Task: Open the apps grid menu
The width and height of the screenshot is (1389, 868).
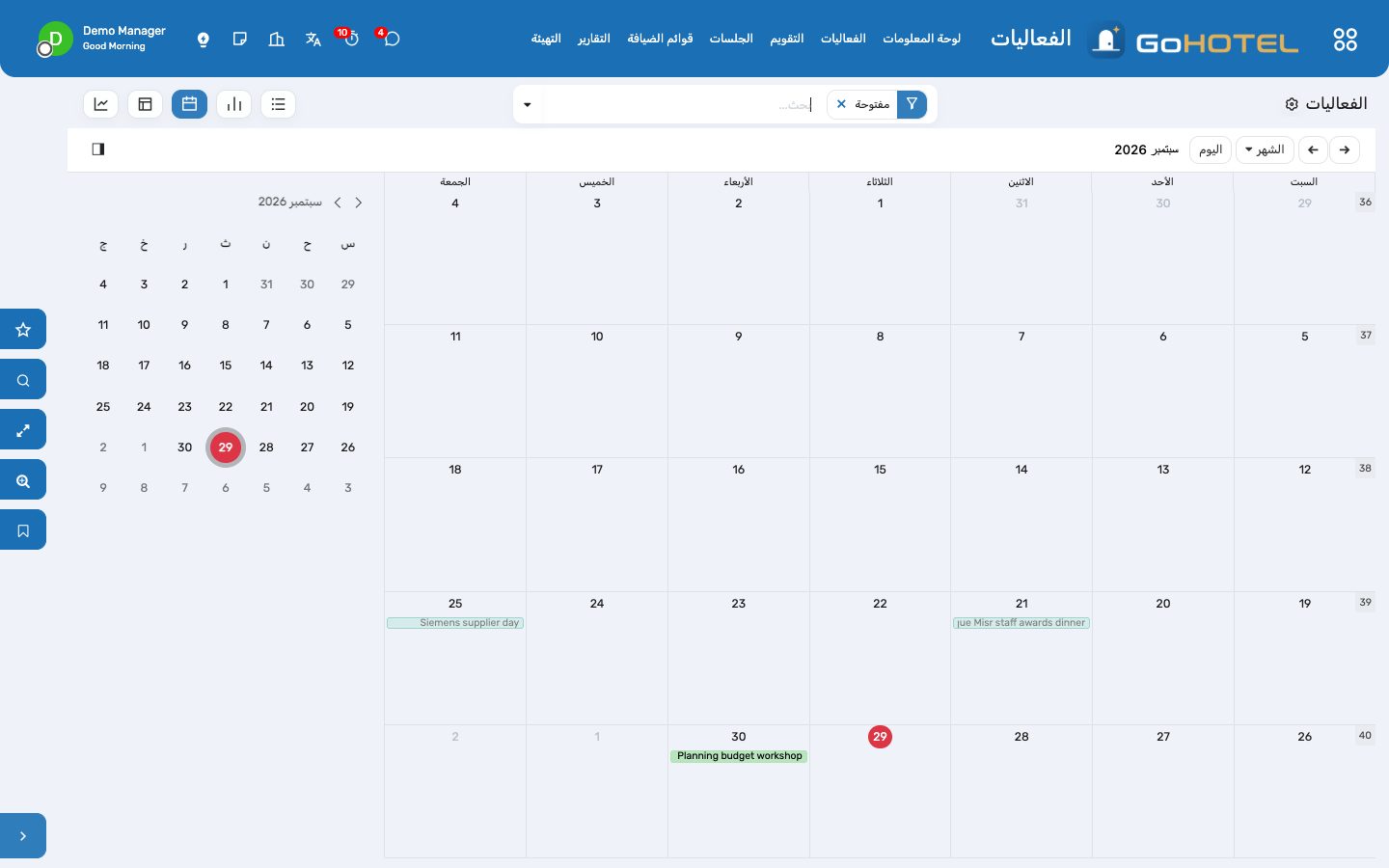Action: (1345, 40)
